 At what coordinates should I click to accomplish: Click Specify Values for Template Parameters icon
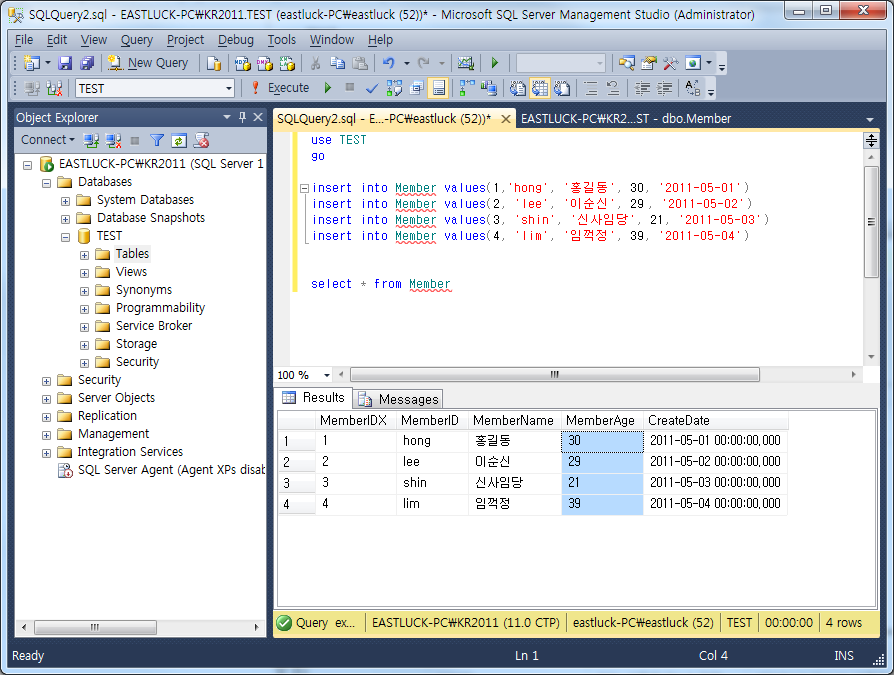coord(693,88)
